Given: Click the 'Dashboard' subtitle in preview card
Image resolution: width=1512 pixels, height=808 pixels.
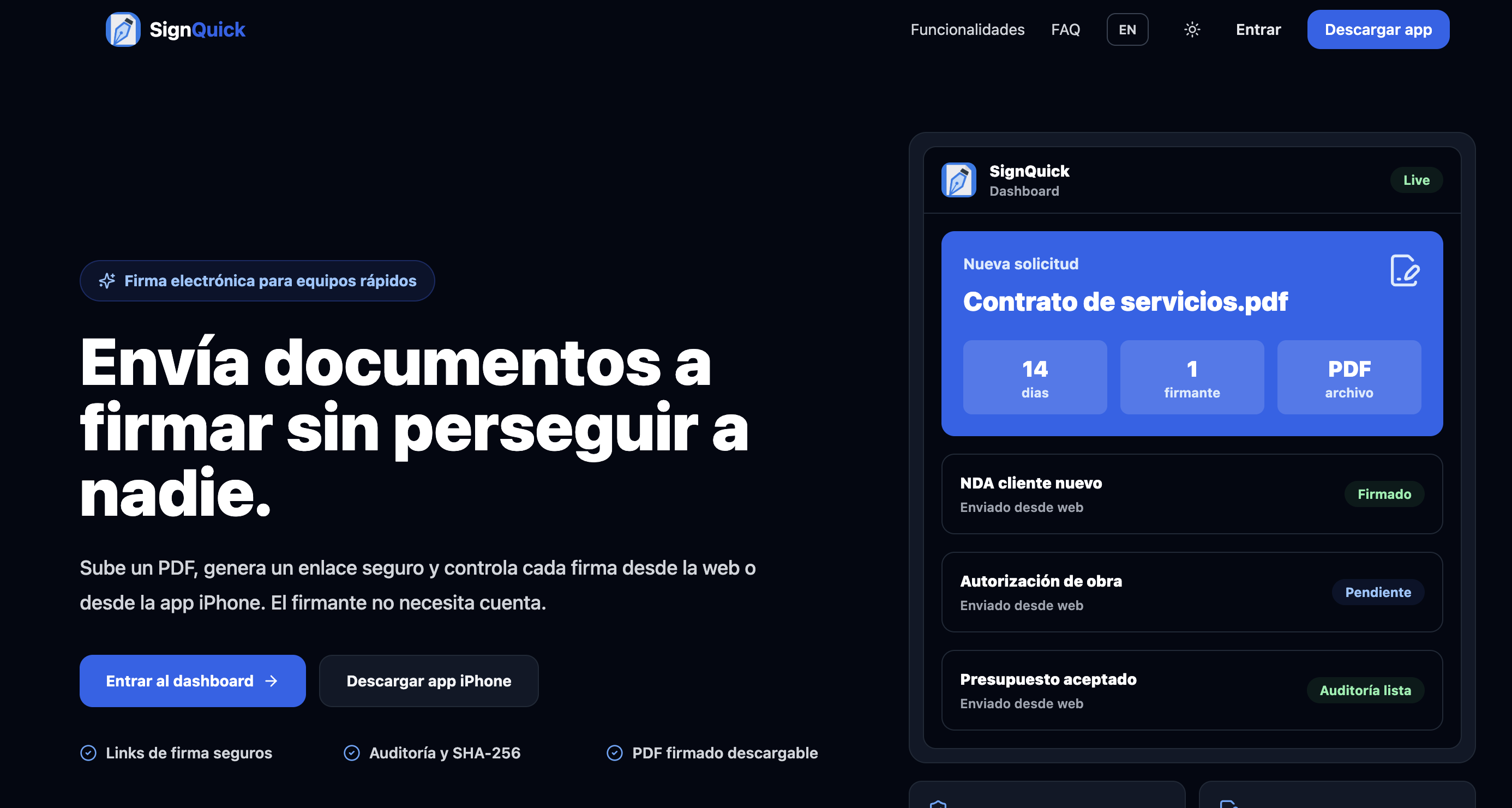Looking at the screenshot, I should tap(1024, 191).
